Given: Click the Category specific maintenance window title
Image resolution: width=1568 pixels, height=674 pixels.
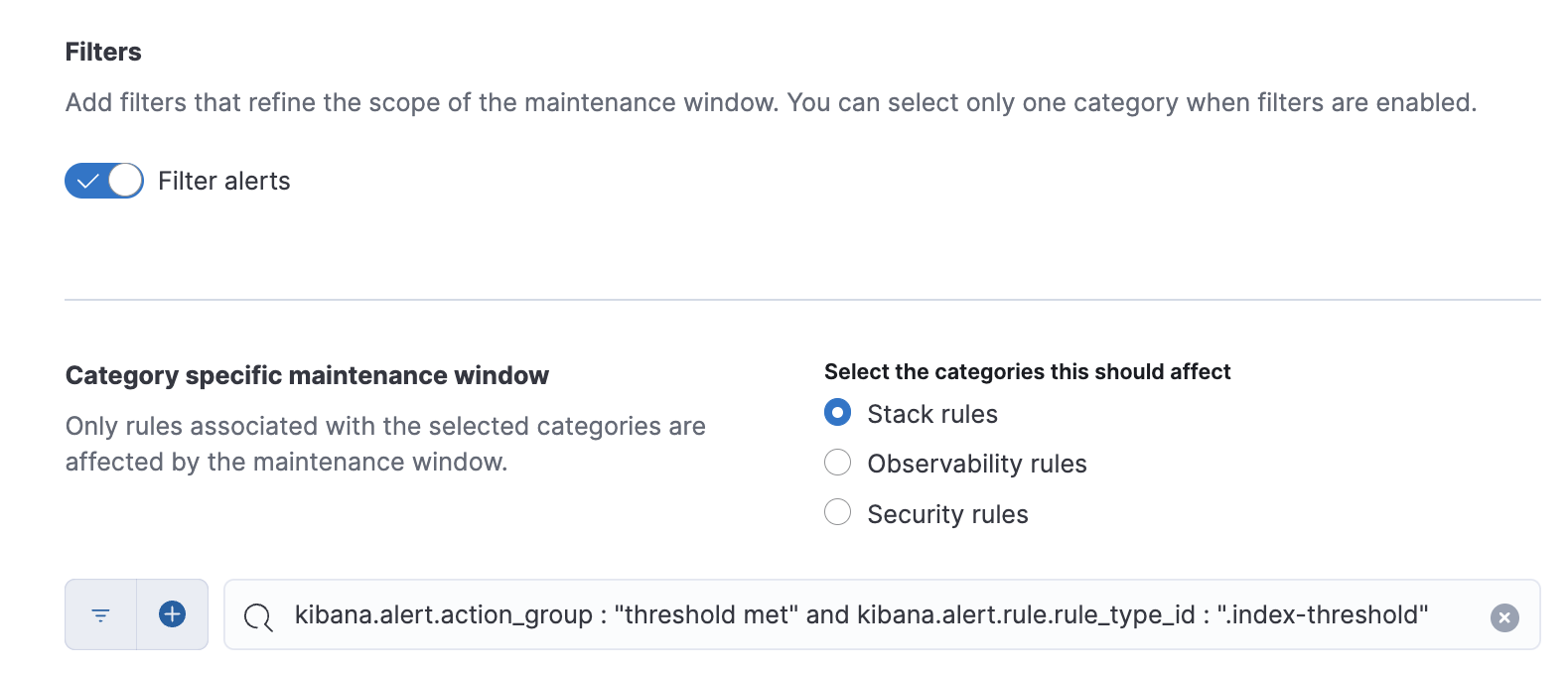Looking at the screenshot, I should click(x=307, y=375).
